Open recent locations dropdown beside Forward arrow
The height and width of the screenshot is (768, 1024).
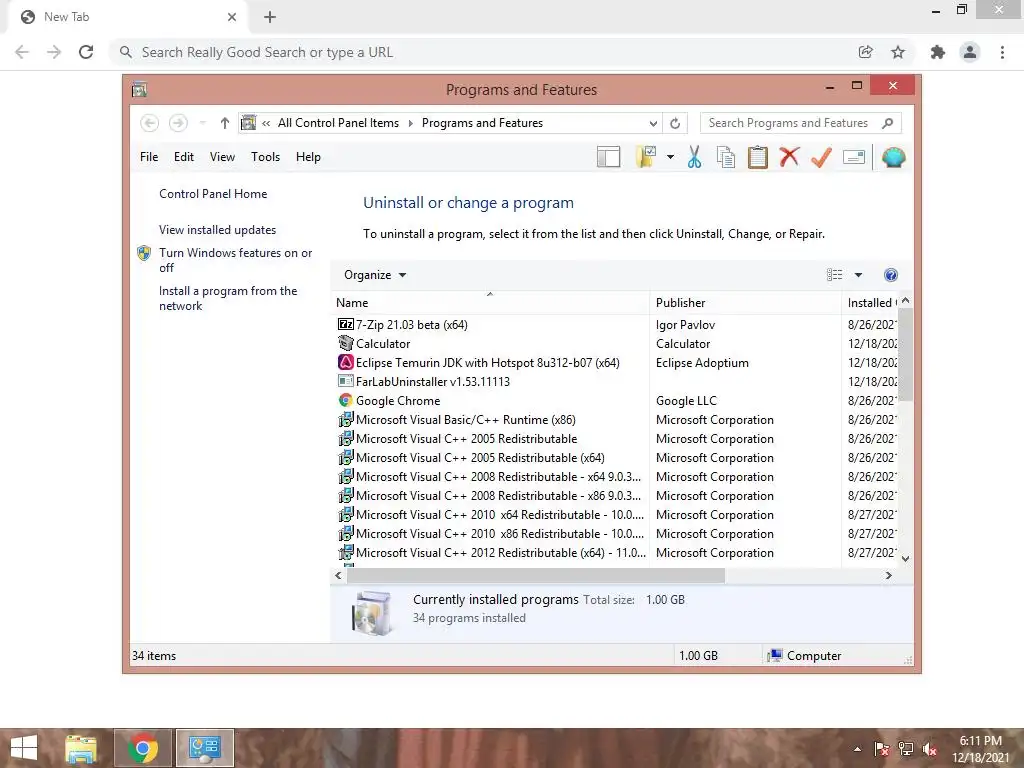point(202,123)
